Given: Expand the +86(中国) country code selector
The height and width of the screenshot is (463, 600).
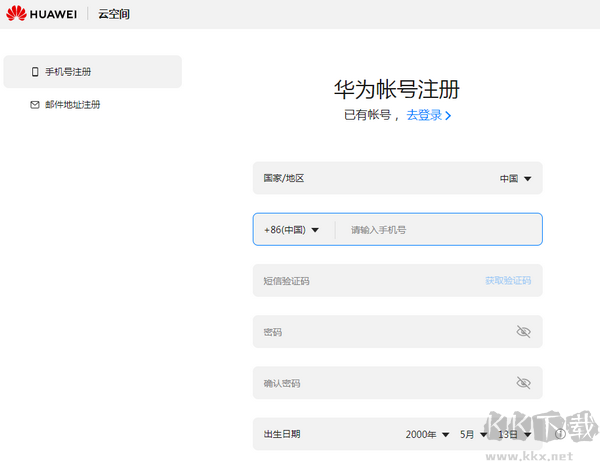Looking at the screenshot, I should (291, 230).
